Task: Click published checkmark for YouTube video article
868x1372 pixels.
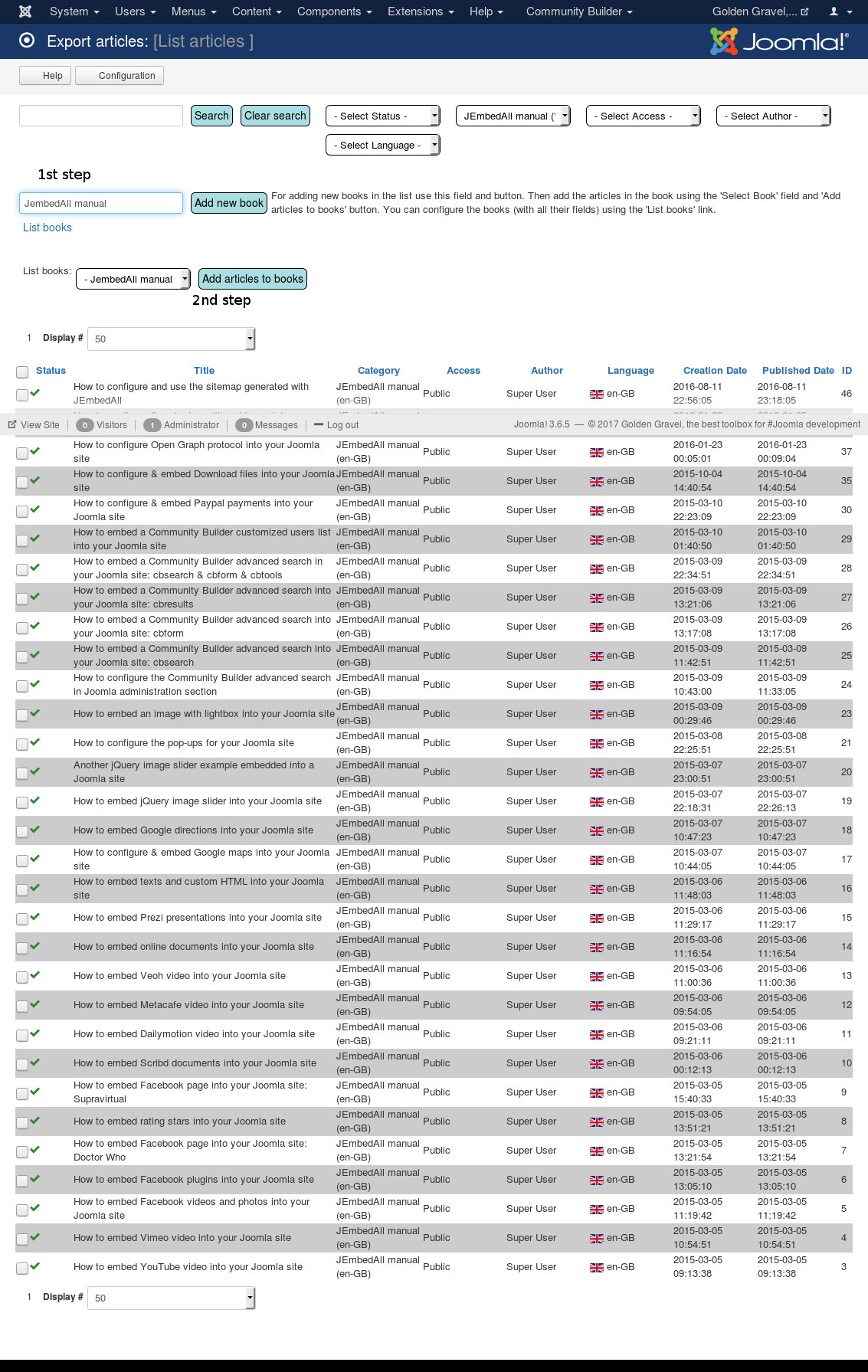Action: (x=35, y=1266)
